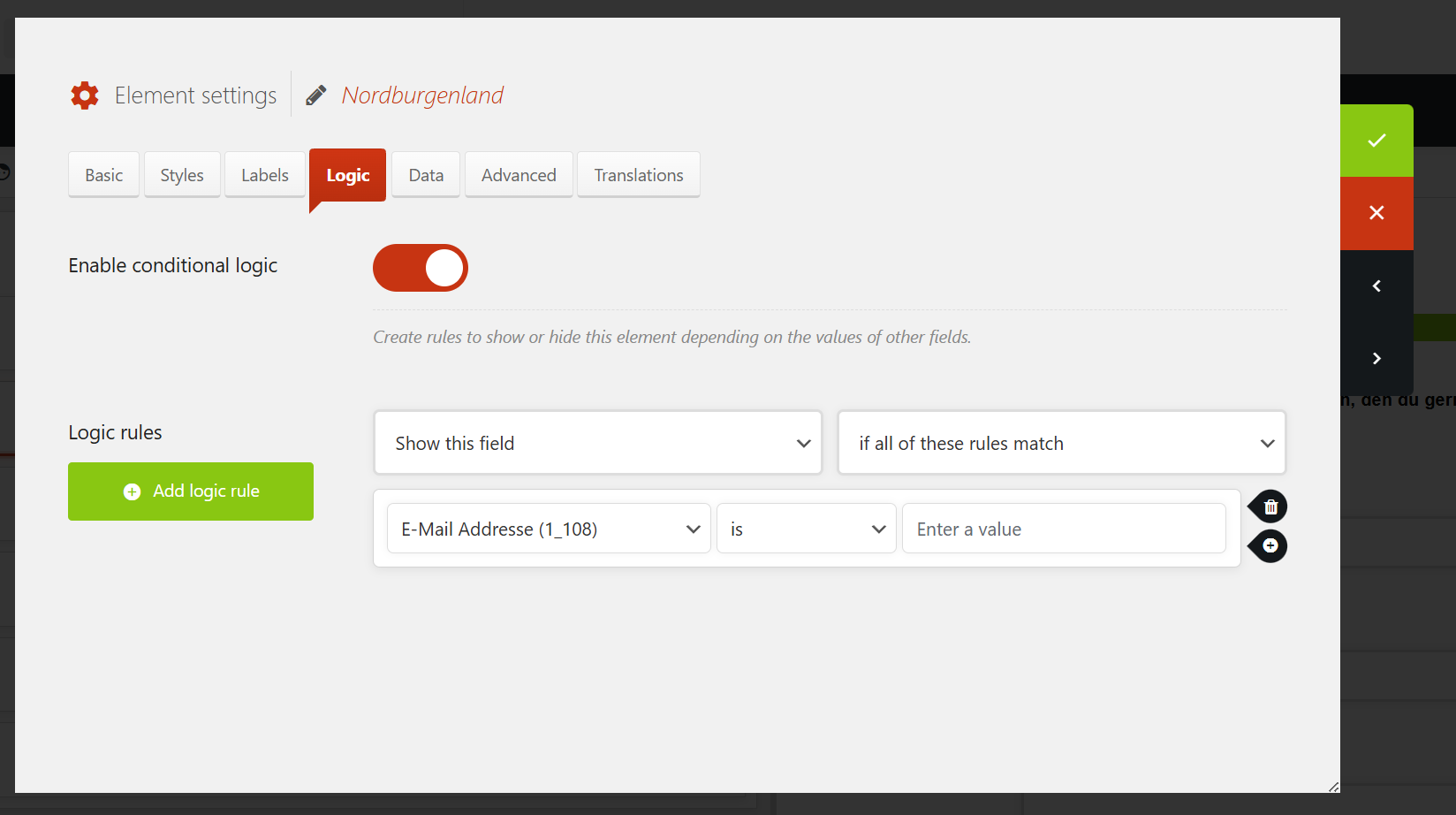Image resolution: width=1456 pixels, height=815 pixels.
Task: Switch to the Basic tab
Action: [x=103, y=175]
